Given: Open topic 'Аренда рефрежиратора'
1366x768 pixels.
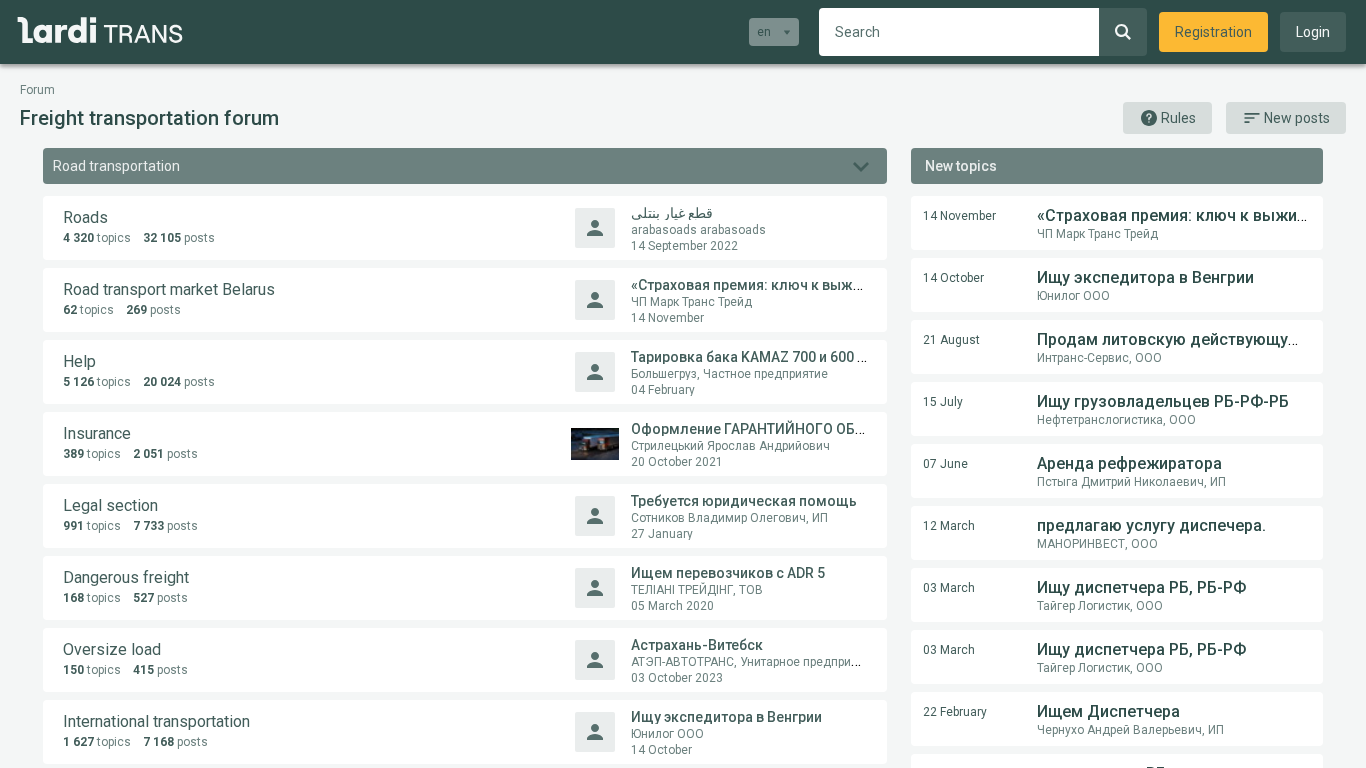Looking at the screenshot, I should coord(1128,463).
